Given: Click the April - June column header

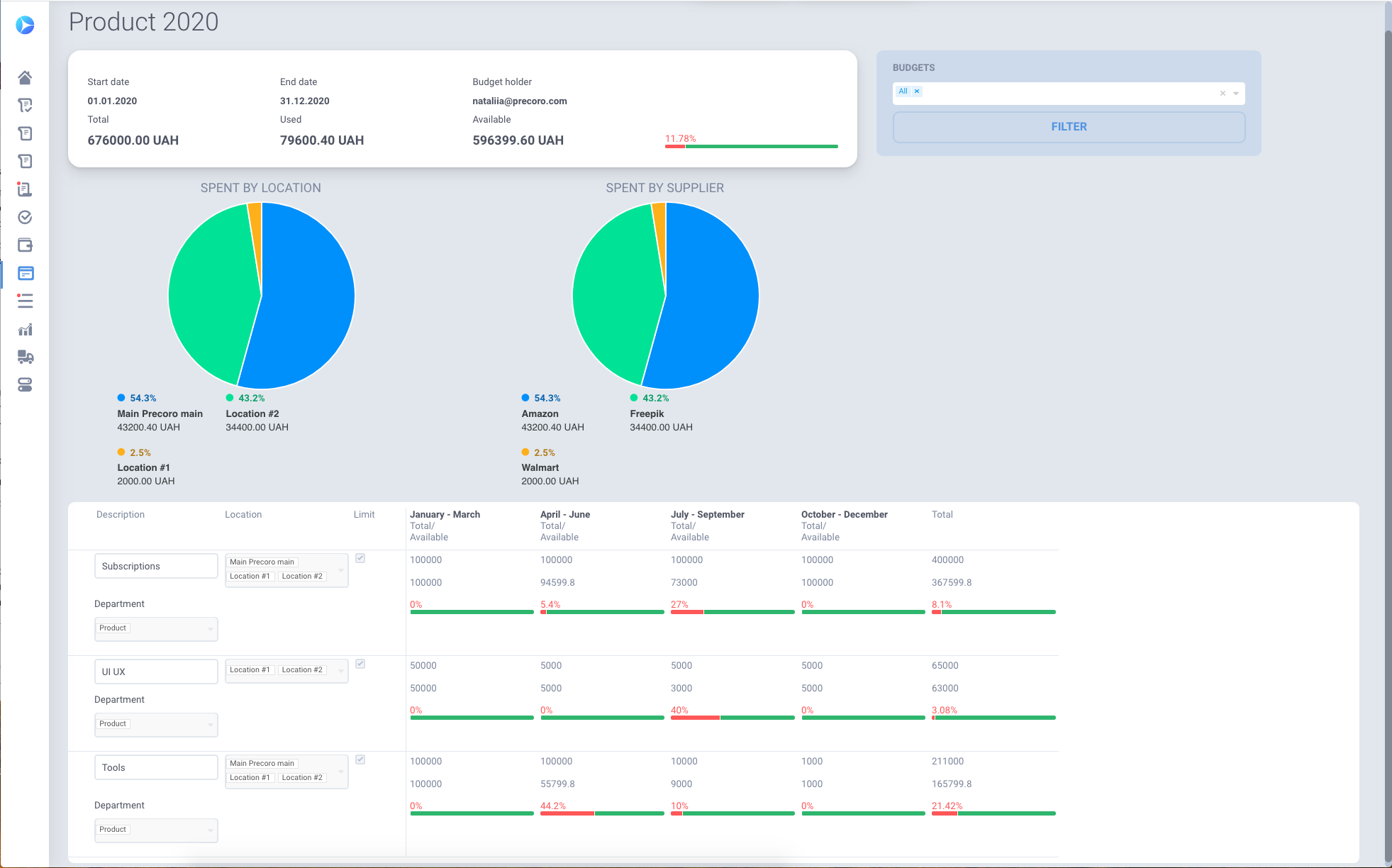Looking at the screenshot, I should 565,514.
